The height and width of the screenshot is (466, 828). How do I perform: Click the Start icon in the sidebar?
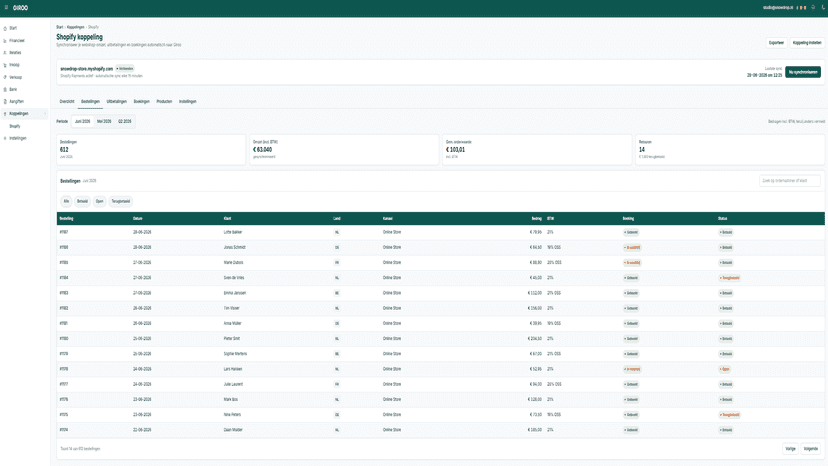(x=5, y=29)
